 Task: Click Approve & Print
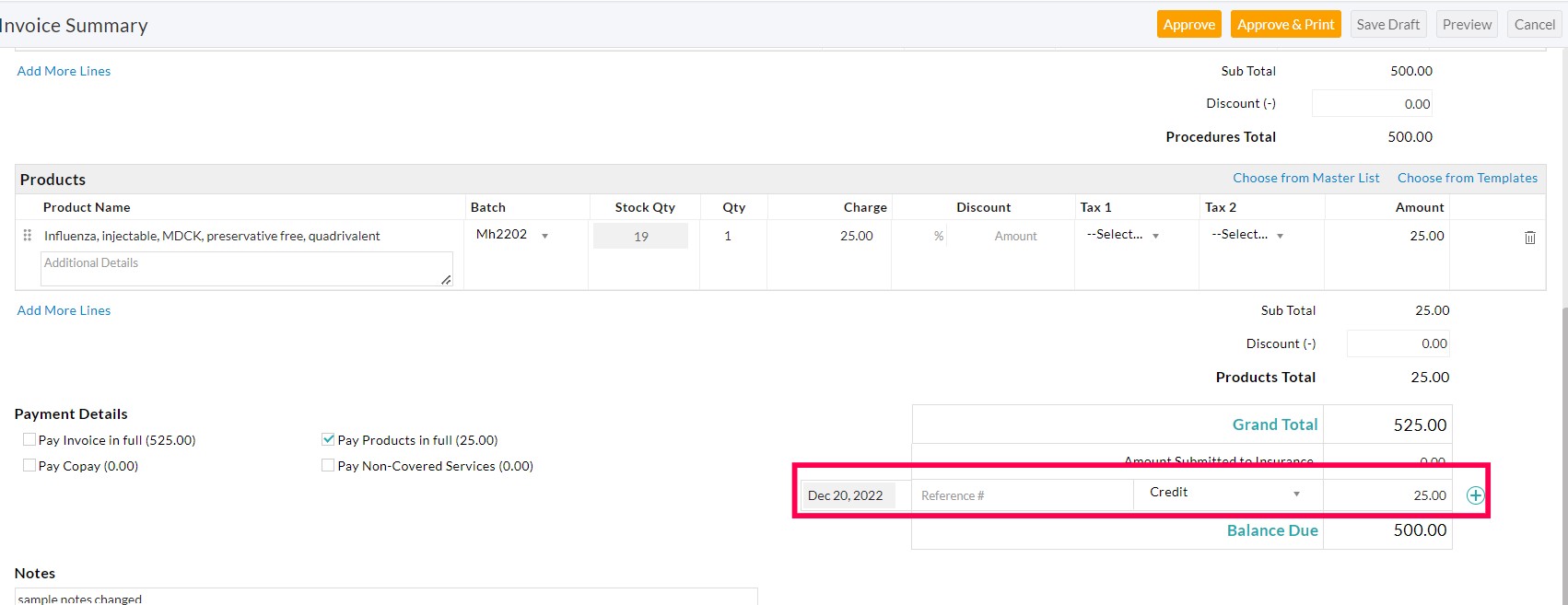pyautogui.click(x=1284, y=25)
